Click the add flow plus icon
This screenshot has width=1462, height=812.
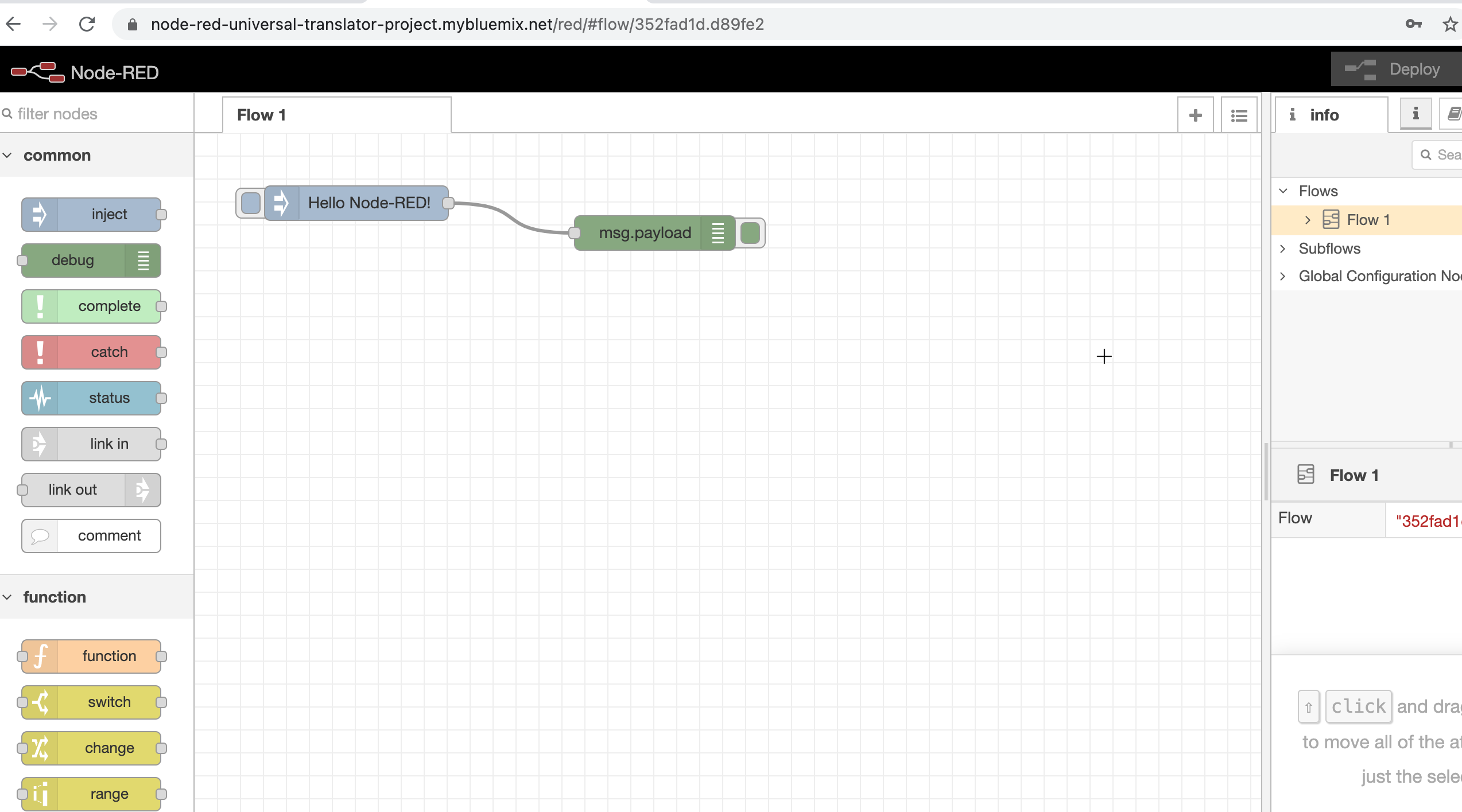[1195, 115]
